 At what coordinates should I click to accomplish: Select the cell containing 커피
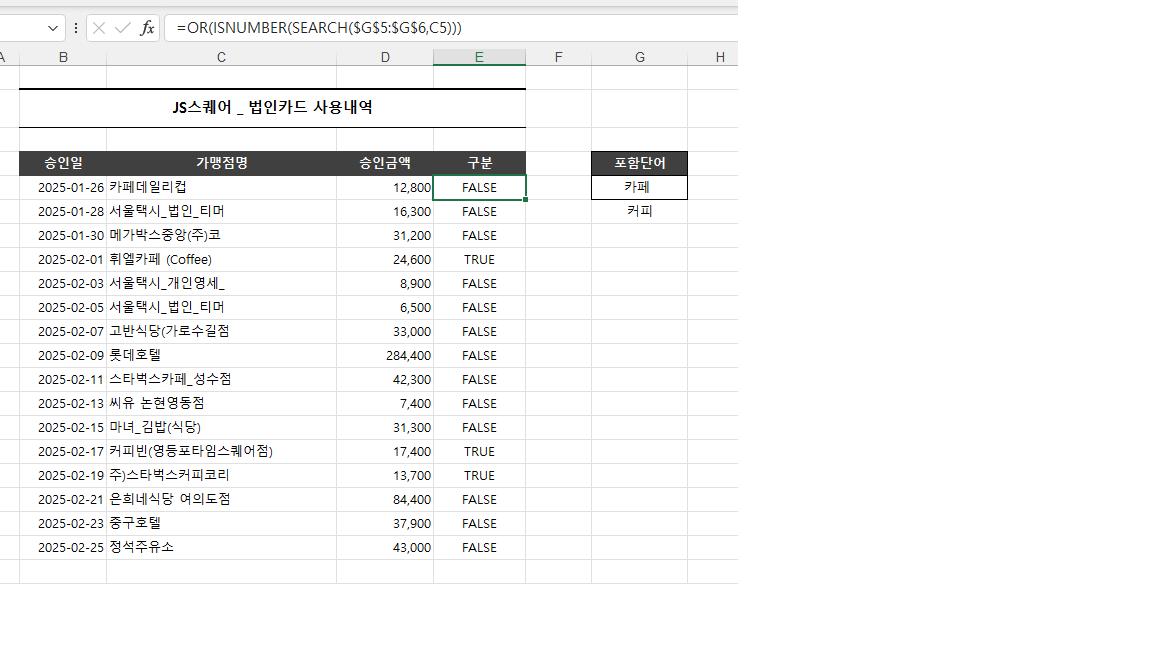click(x=639, y=211)
